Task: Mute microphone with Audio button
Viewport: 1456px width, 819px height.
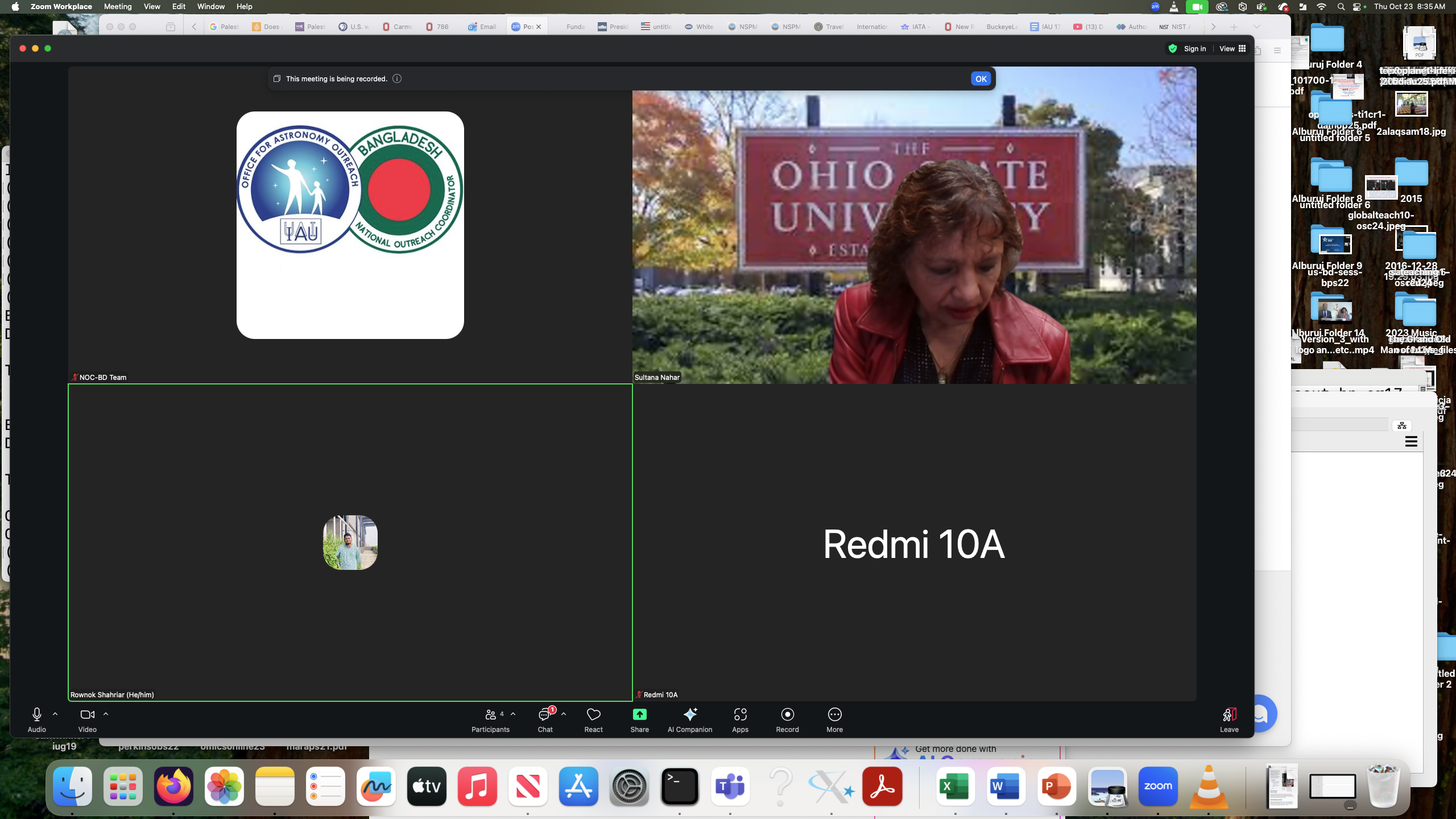Action: pyautogui.click(x=37, y=715)
